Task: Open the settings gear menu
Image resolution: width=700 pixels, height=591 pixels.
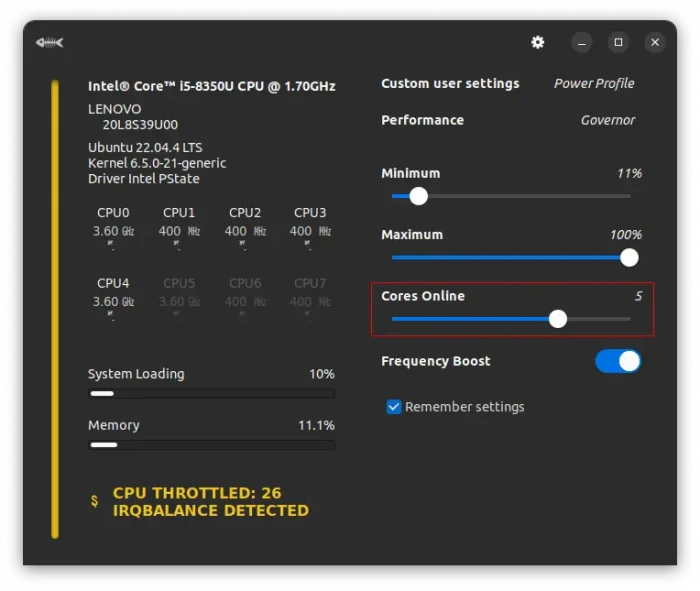Action: [x=538, y=42]
